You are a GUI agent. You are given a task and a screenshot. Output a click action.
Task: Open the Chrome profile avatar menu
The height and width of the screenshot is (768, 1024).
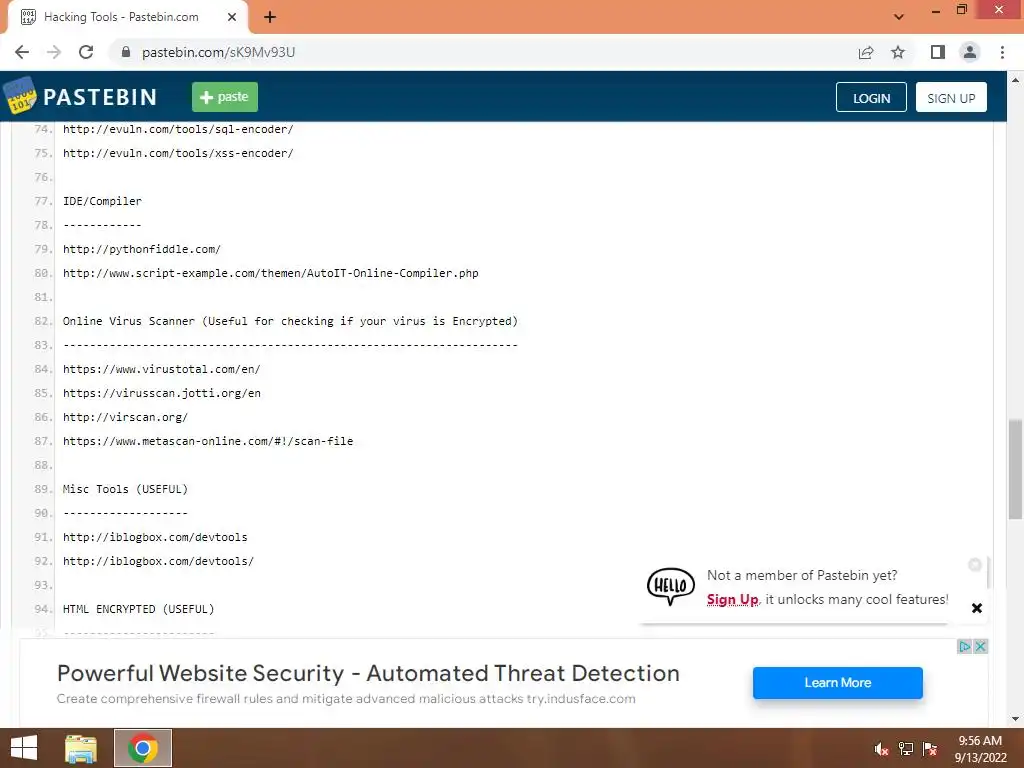click(970, 52)
